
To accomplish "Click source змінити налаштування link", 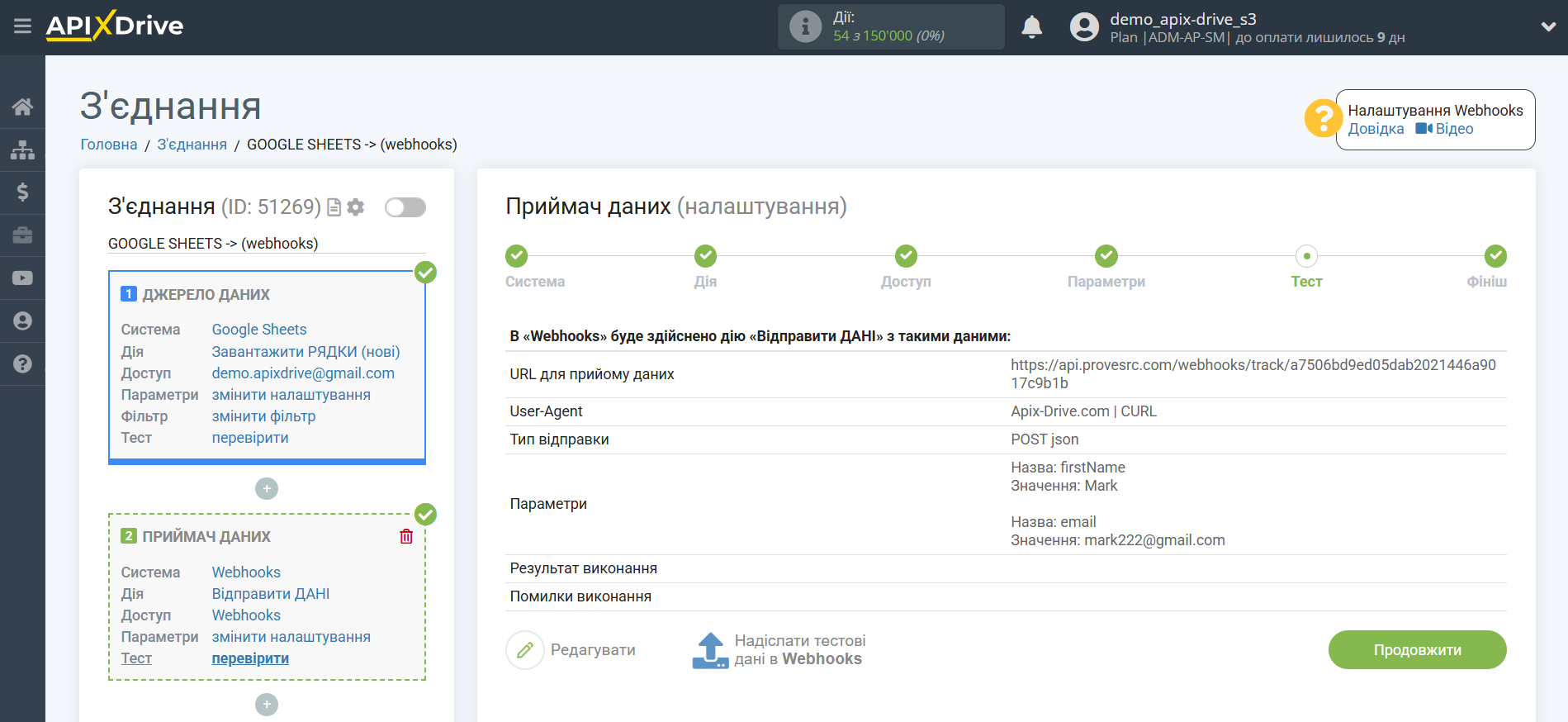I will (291, 395).
